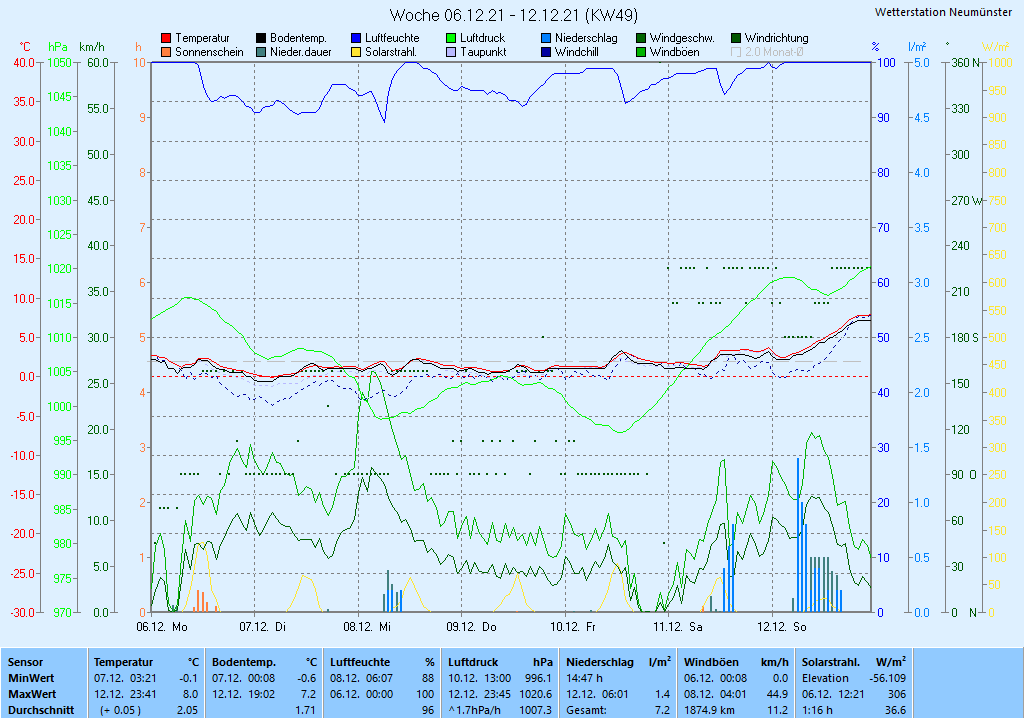Screen dimensions: 1024x718
Task: Select the lavender Taupunkt legend icon
Action: click(x=451, y=52)
